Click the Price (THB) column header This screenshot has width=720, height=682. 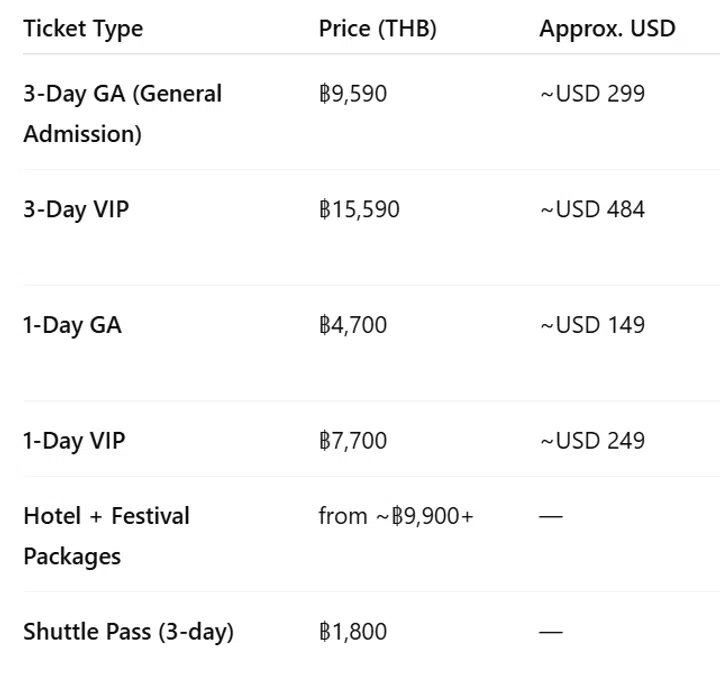click(377, 28)
